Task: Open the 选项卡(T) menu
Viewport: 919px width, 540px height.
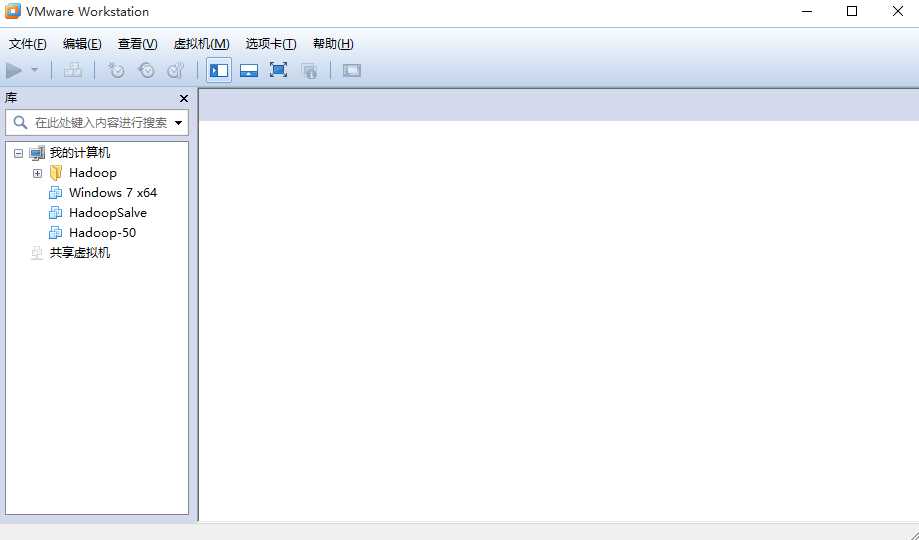Action: point(271,44)
